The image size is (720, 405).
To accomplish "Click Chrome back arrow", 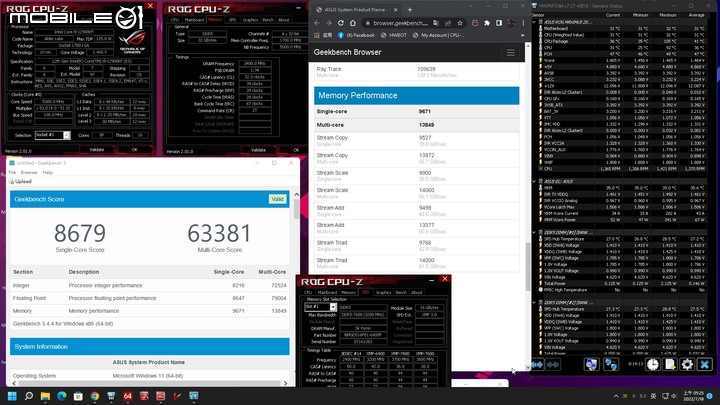I will tap(317, 23).
